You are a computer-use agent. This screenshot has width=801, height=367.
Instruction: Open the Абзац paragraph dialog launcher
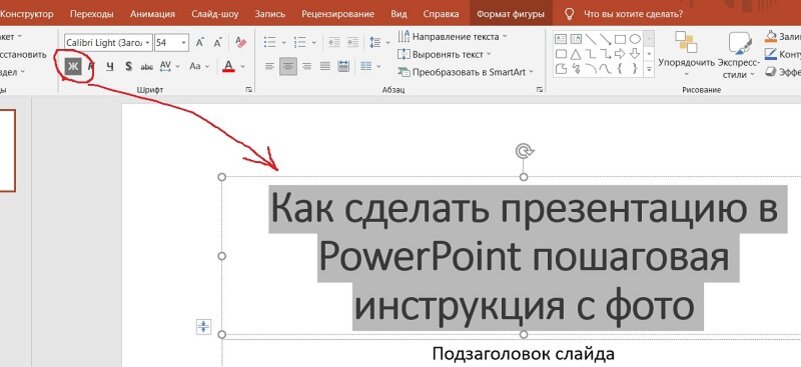[539, 90]
